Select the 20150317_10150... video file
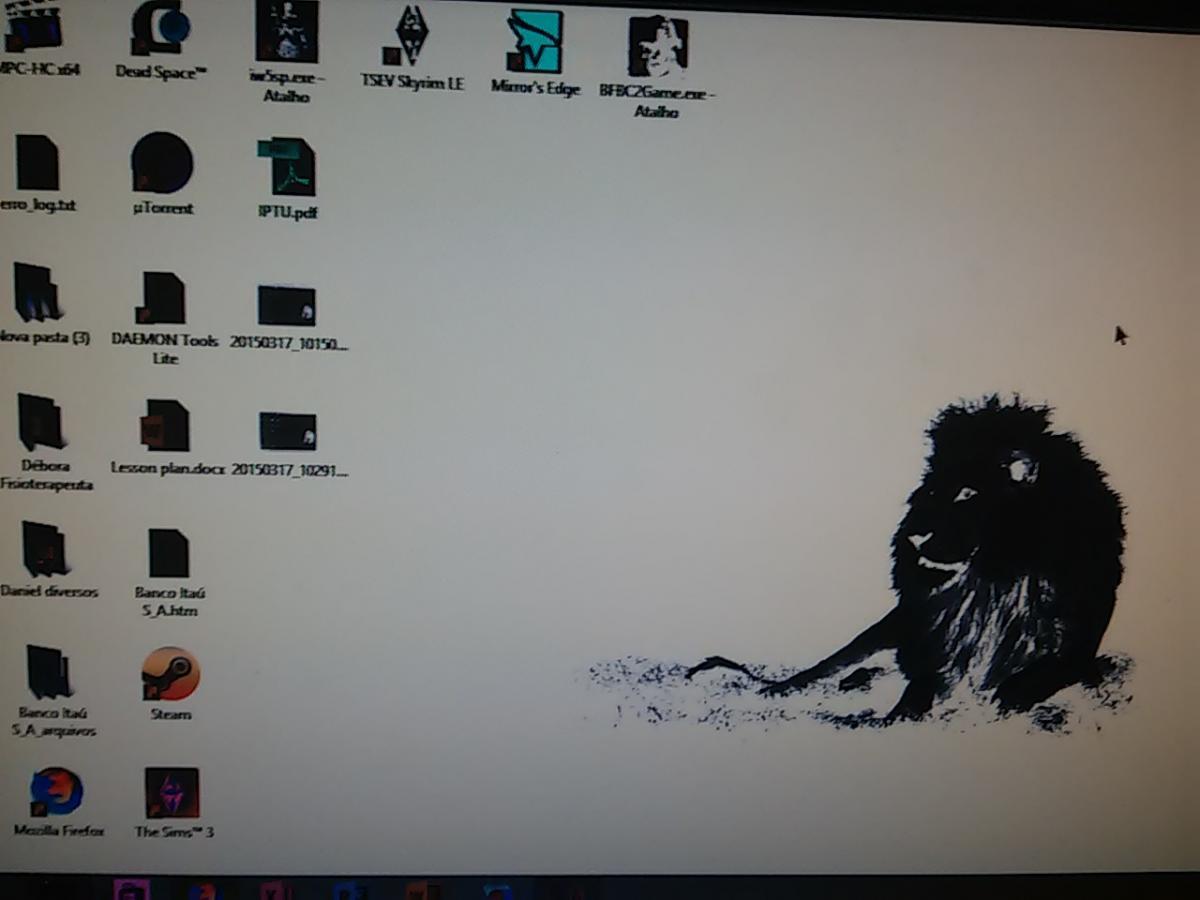 287,306
